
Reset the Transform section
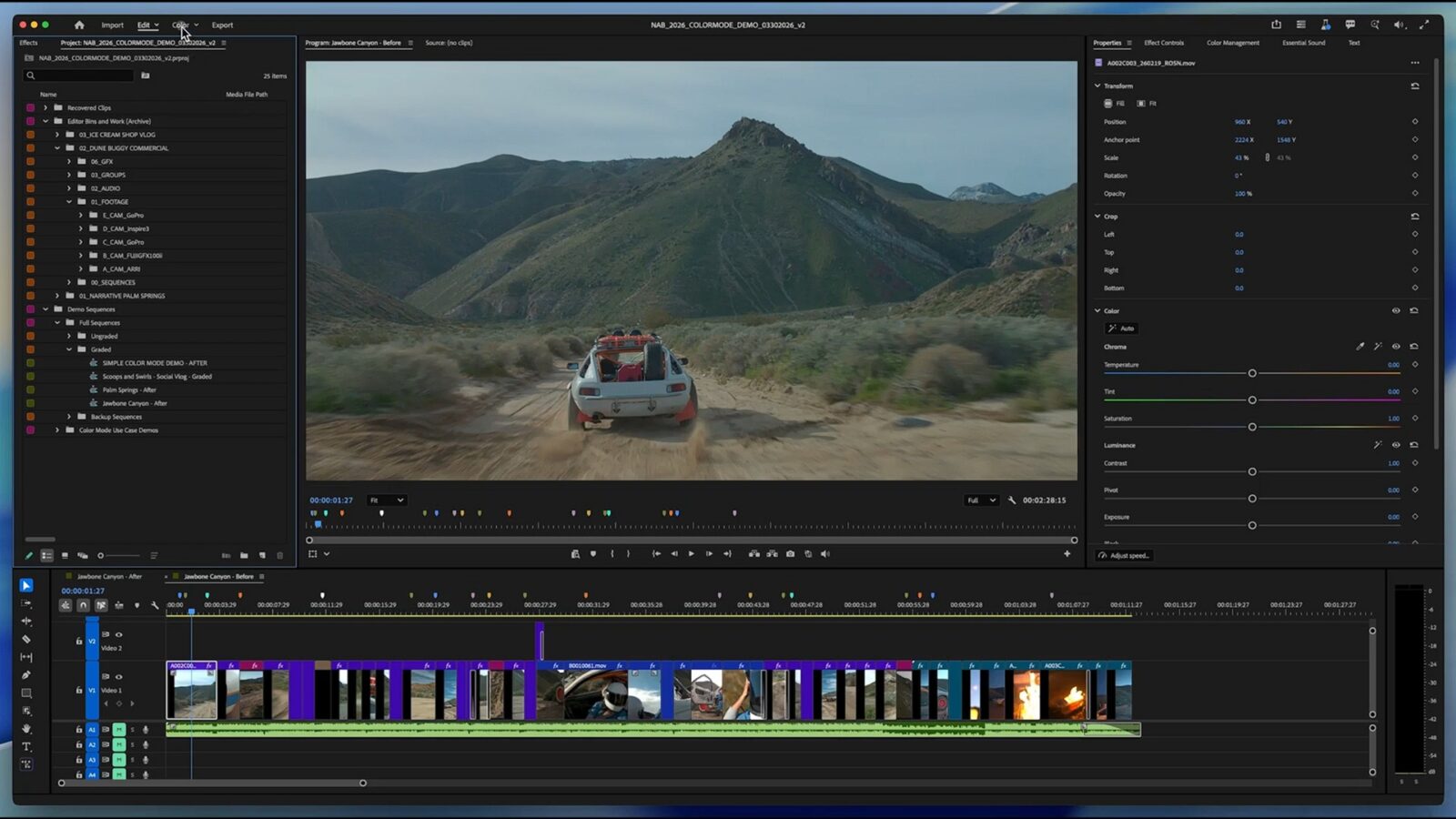[1415, 86]
